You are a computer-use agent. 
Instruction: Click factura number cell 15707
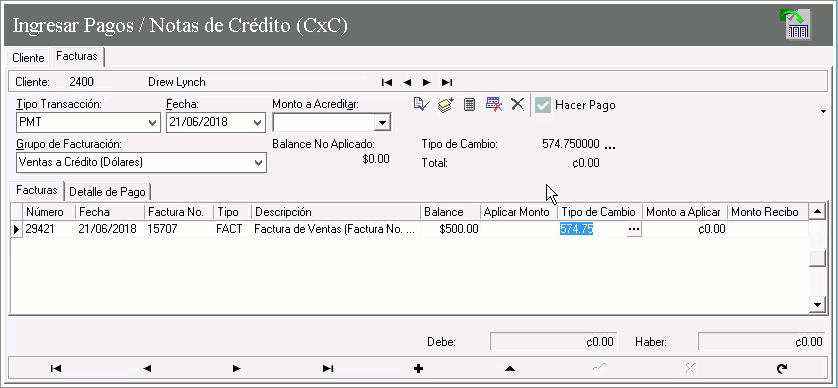coord(179,229)
